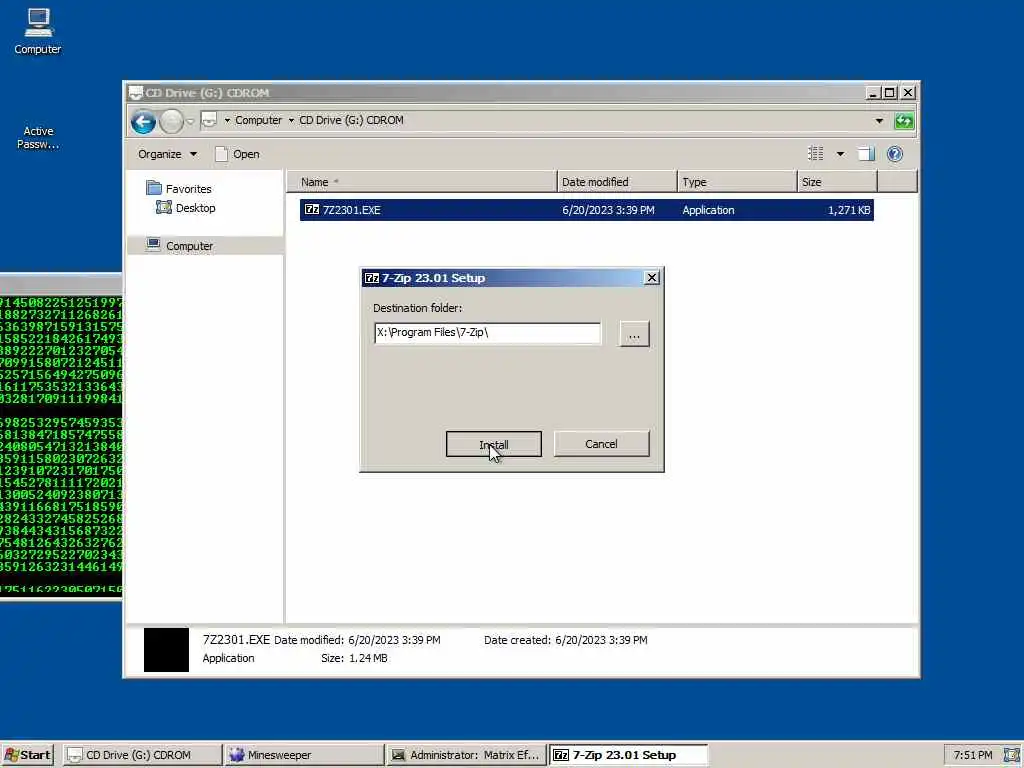Go back with the Explorer back arrow

coord(144,121)
